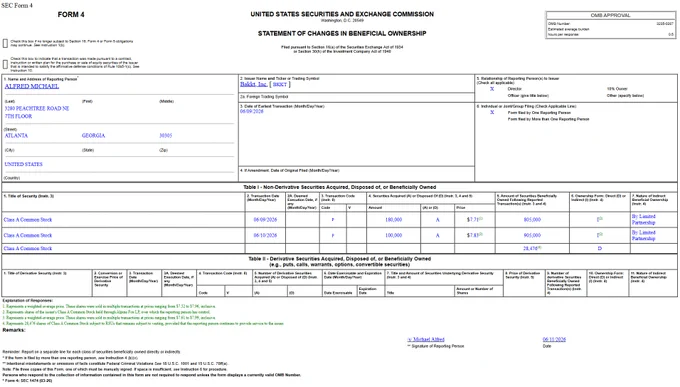Click the FORM 4 heading
The image size is (680, 387).
click(71, 15)
